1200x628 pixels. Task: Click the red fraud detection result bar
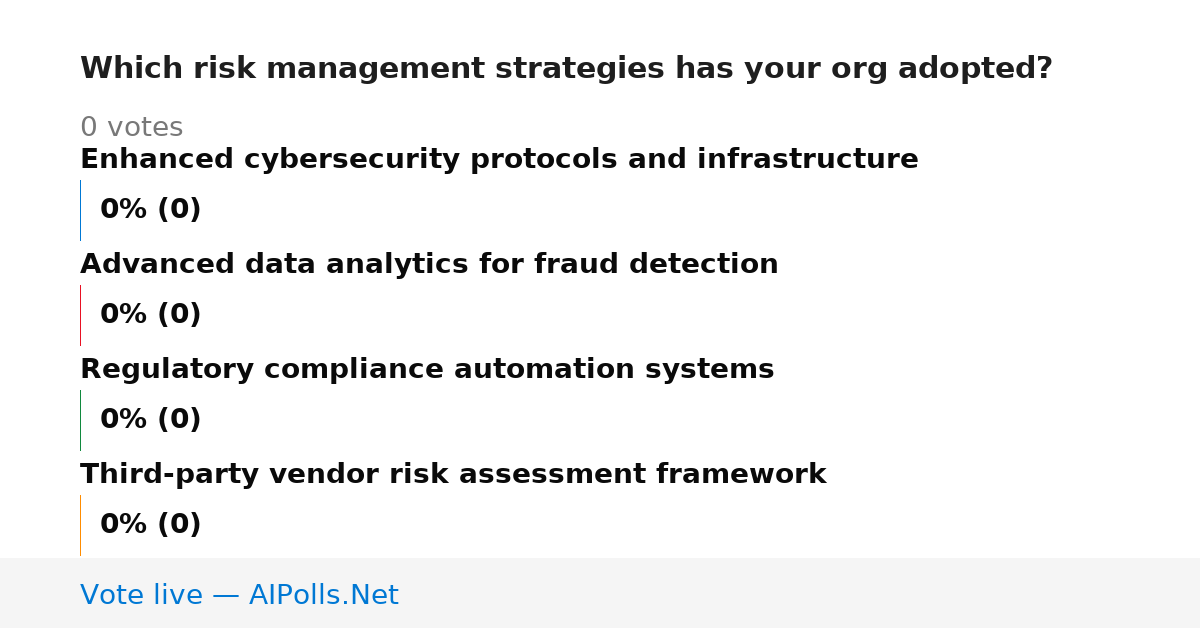80,315
